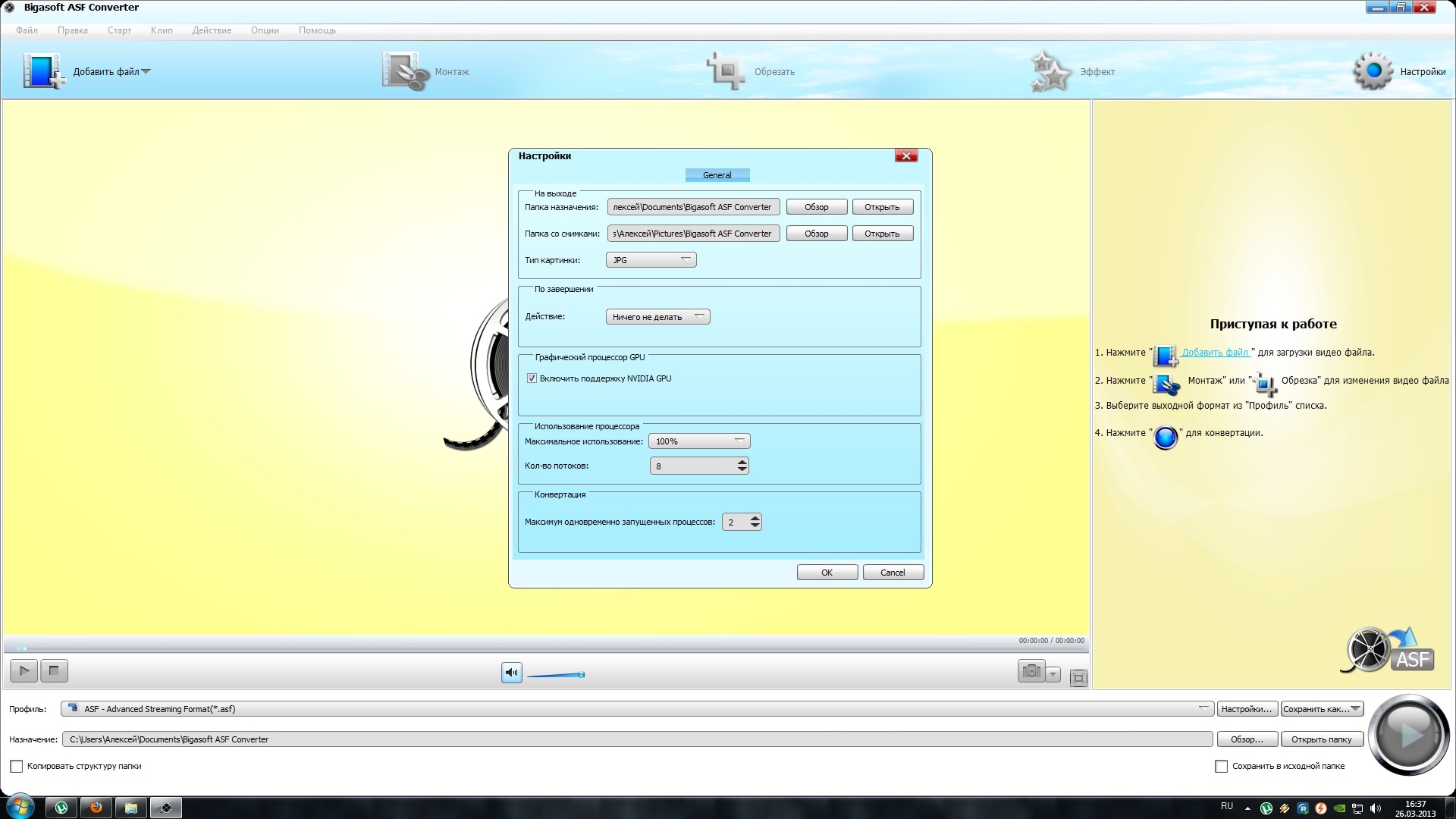Toggle fullscreen preview icon
The height and width of the screenshot is (819, 1456).
tap(1078, 678)
